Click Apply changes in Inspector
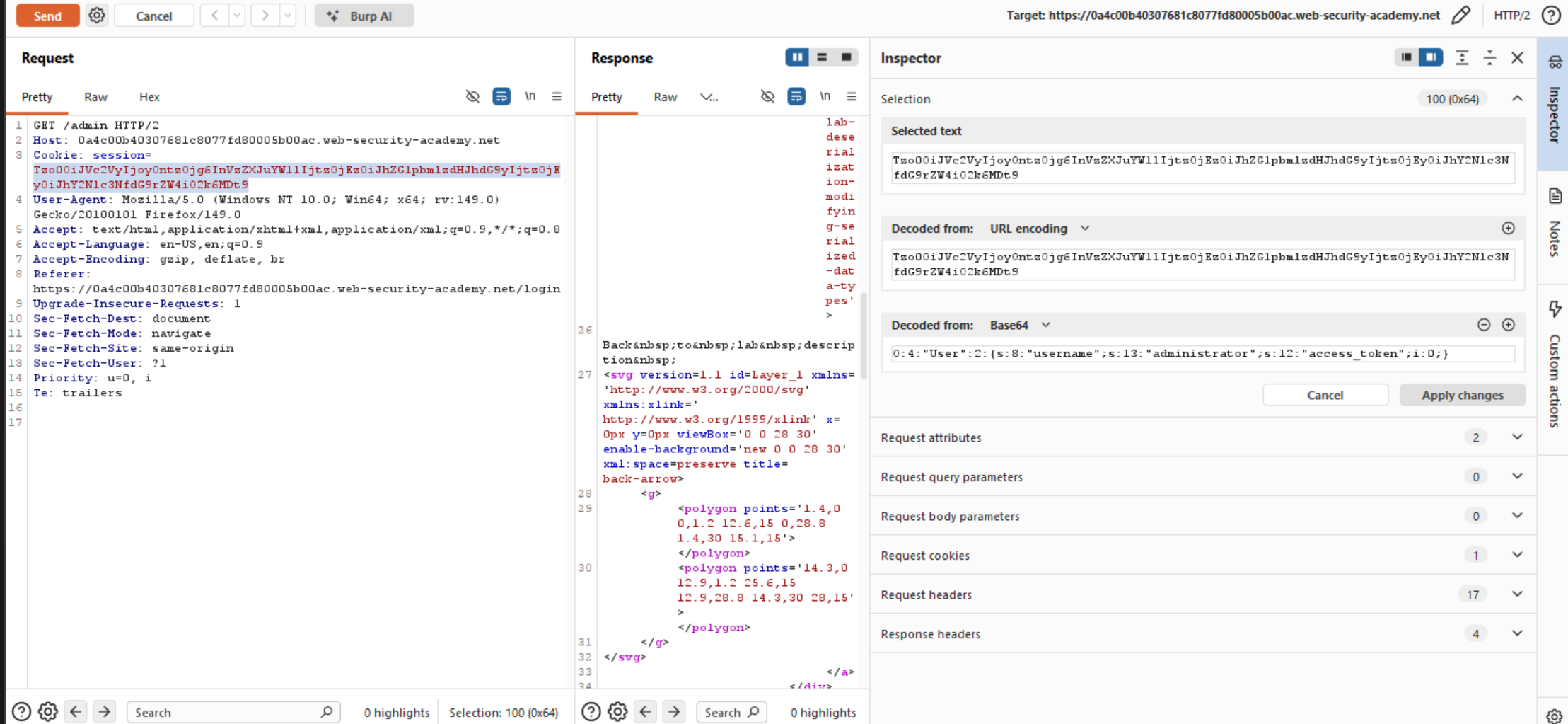Screen dimensions: 1568x724 coord(1462,395)
